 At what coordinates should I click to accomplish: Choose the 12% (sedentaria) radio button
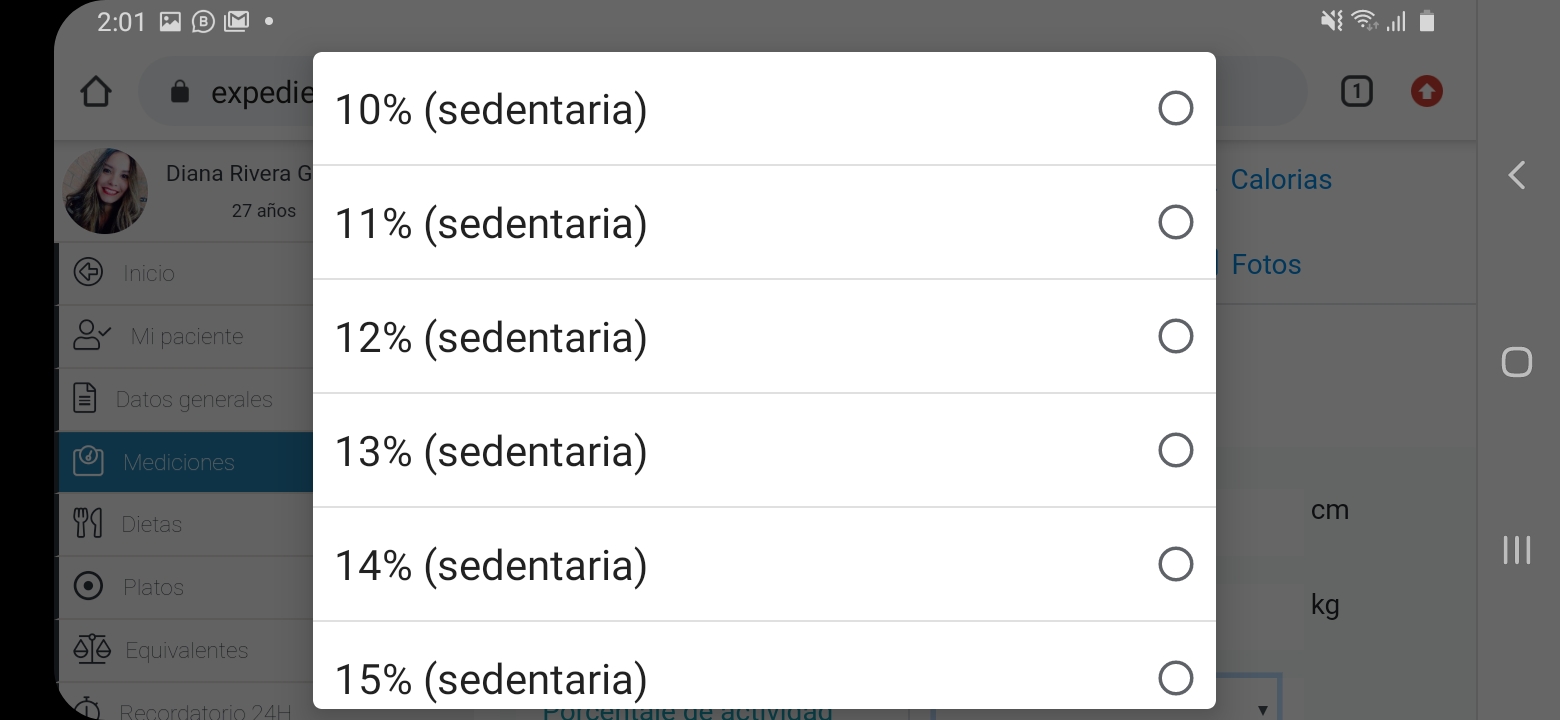(x=1176, y=336)
